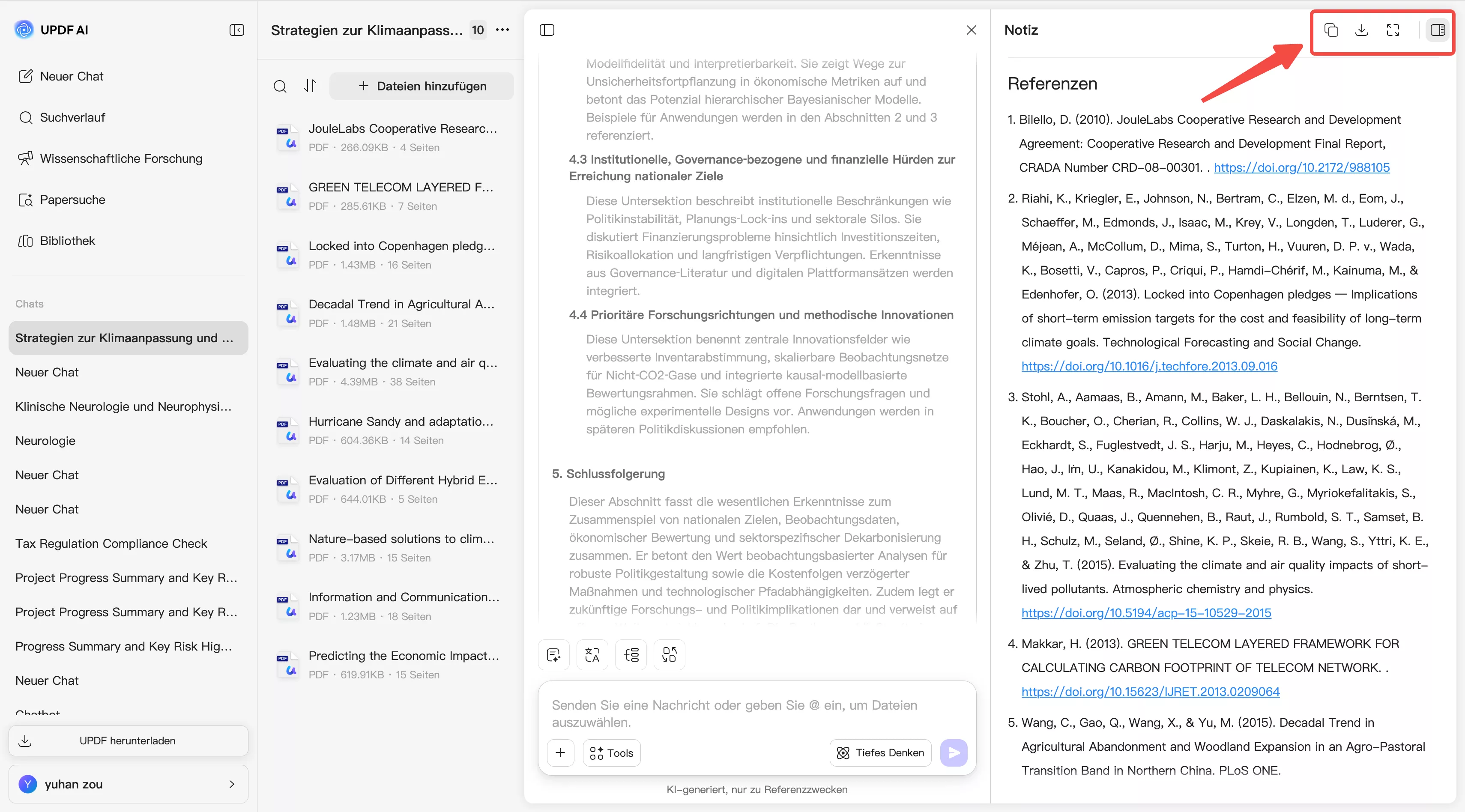Open Papersuche from the sidebar
Viewport: 1465px width, 812px height.
[x=72, y=200]
